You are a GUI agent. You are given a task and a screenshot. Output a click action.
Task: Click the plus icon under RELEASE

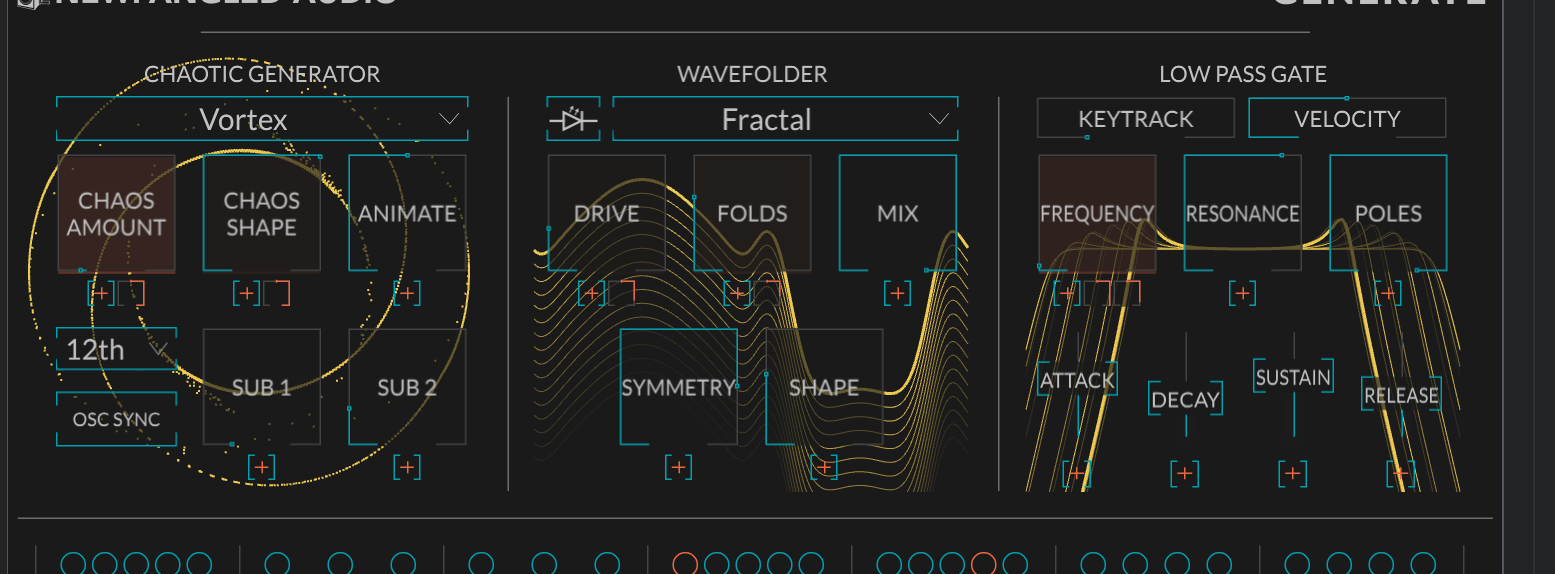pyautogui.click(x=1400, y=473)
